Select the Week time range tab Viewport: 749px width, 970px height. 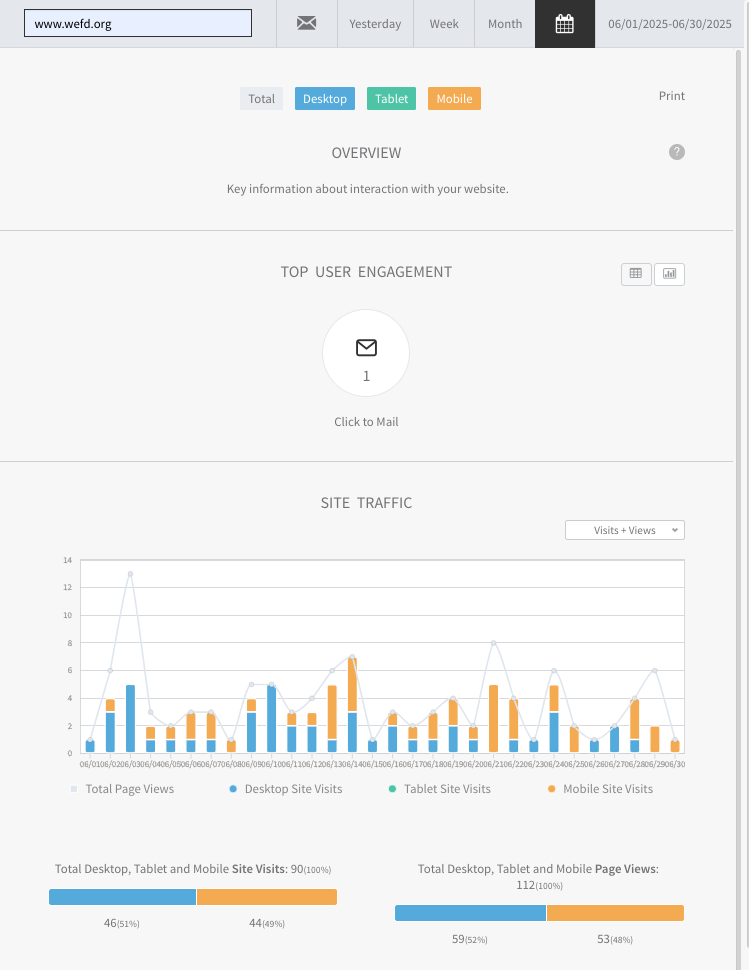pyautogui.click(x=444, y=24)
